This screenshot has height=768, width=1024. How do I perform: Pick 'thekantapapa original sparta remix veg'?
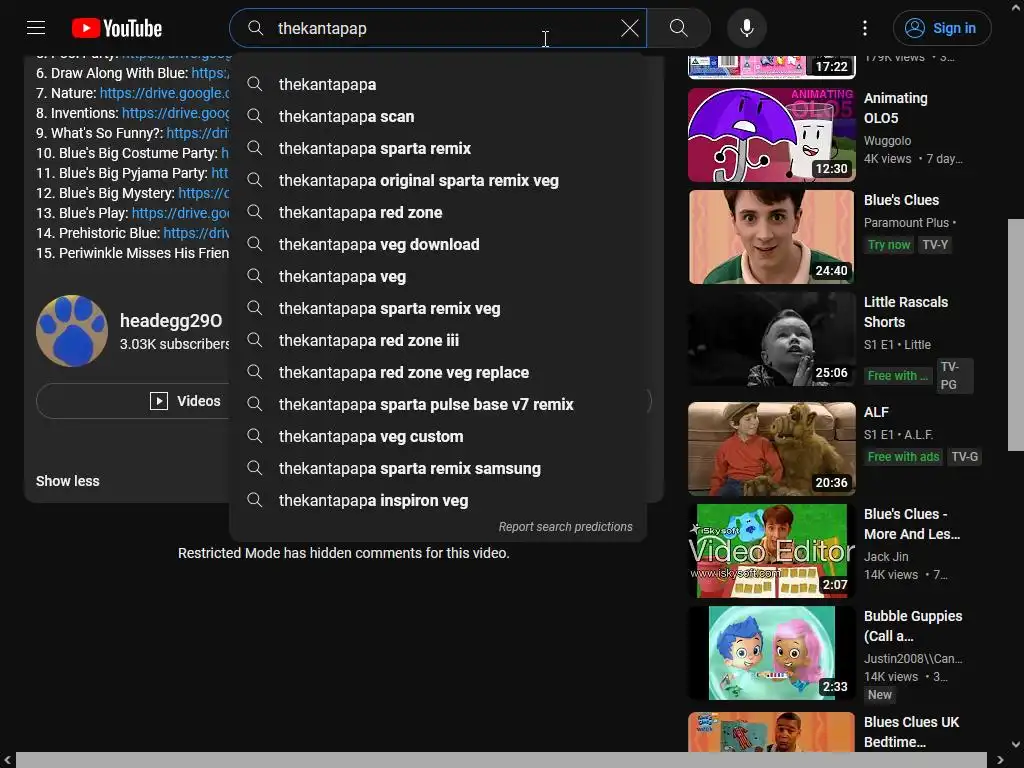(438, 180)
